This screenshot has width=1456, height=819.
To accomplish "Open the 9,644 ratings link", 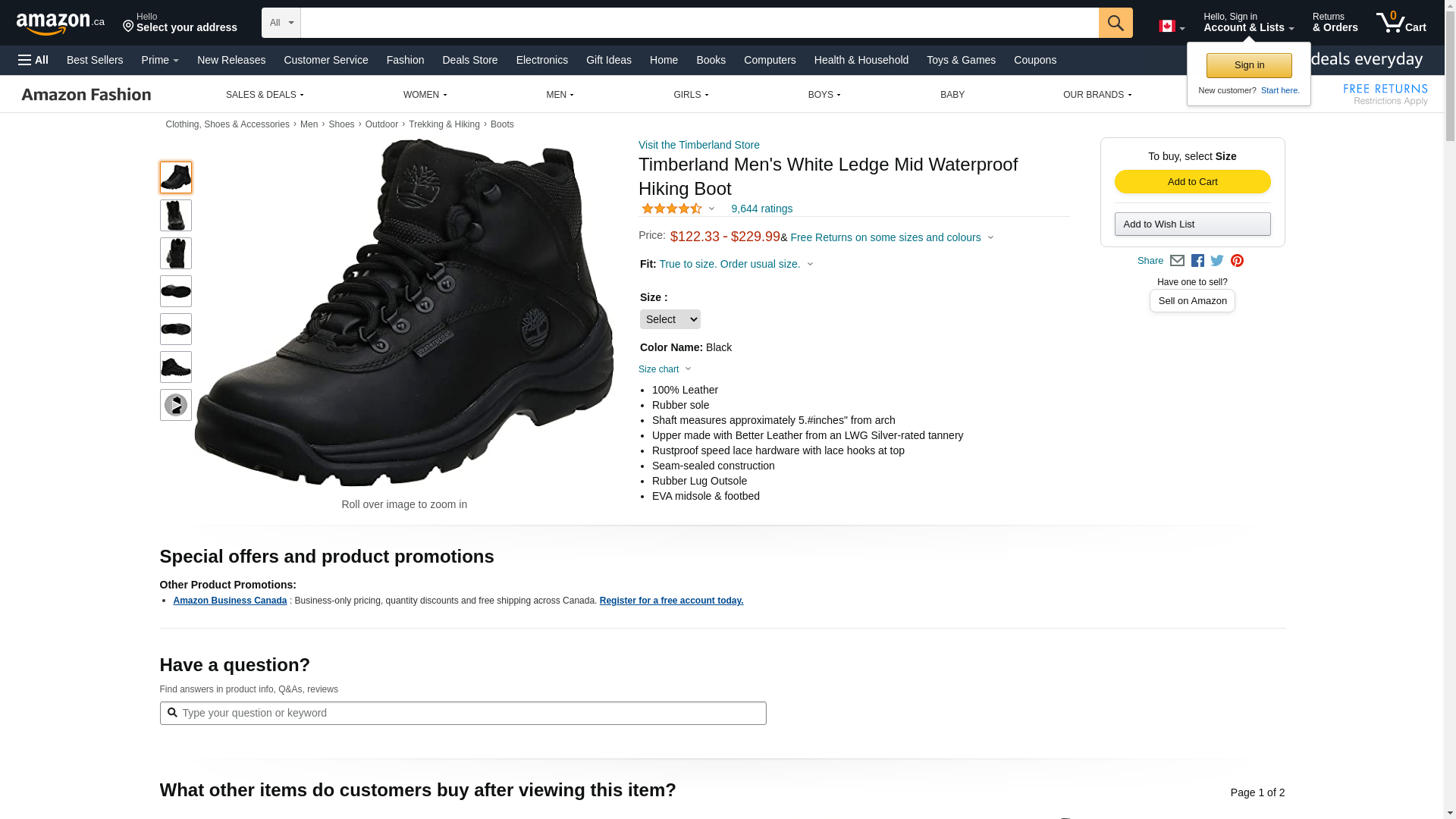I will [761, 209].
